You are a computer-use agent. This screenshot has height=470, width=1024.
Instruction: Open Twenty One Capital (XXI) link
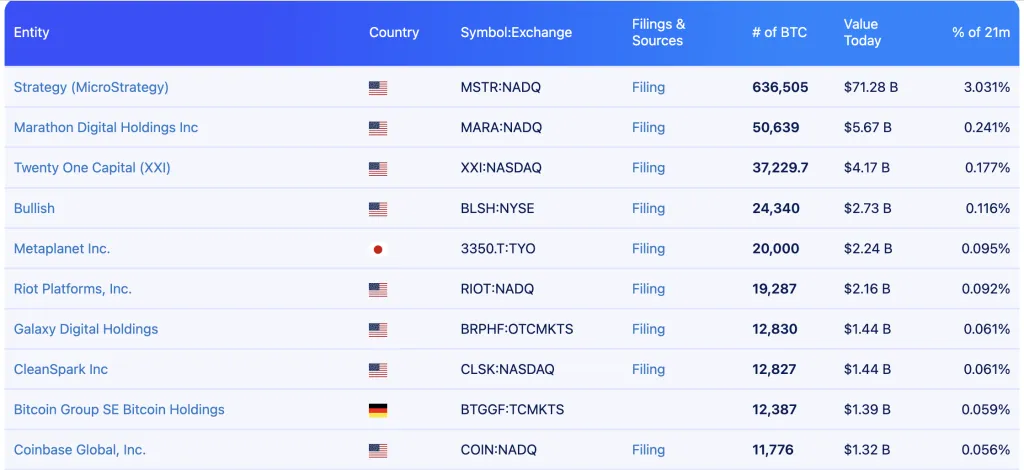(x=92, y=167)
